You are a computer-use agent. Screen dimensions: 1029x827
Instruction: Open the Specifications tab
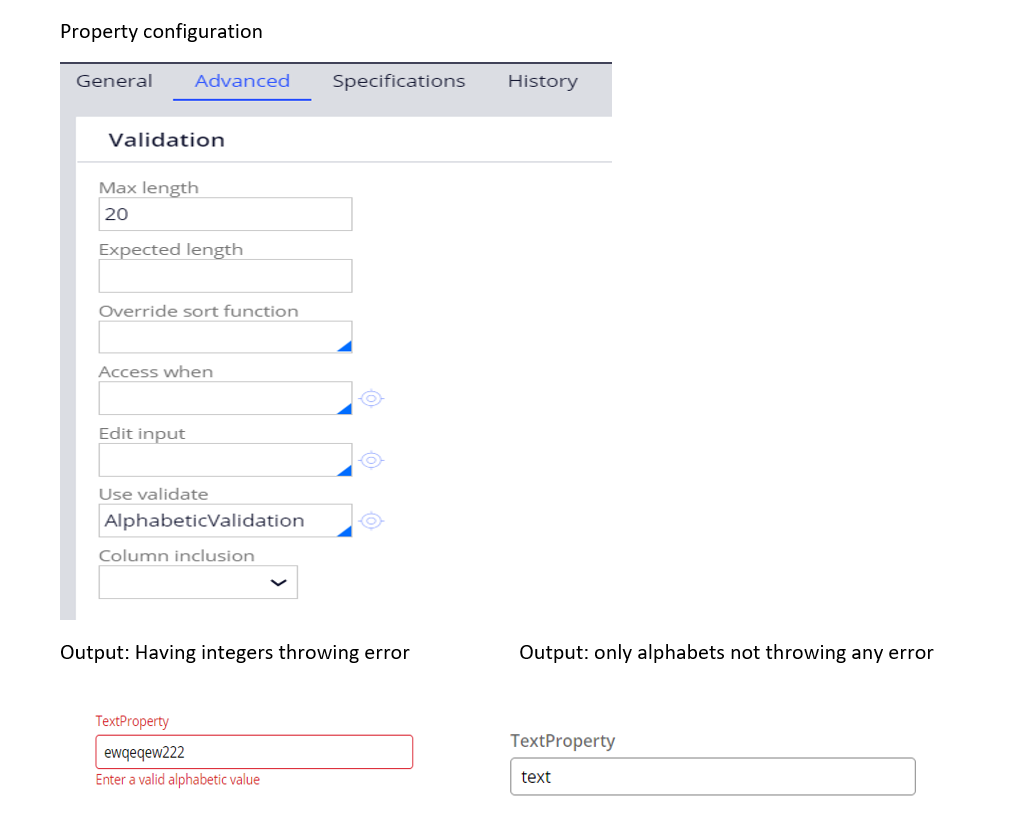click(398, 81)
